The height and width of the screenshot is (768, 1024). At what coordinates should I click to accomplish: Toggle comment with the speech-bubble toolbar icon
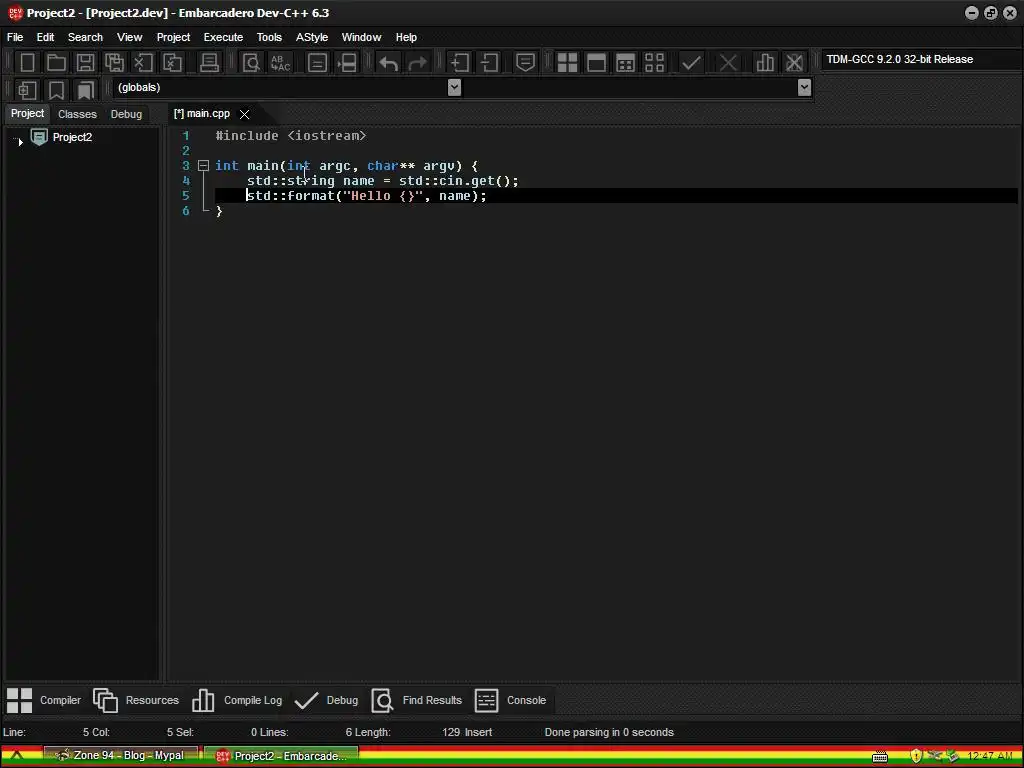pyautogui.click(x=525, y=63)
